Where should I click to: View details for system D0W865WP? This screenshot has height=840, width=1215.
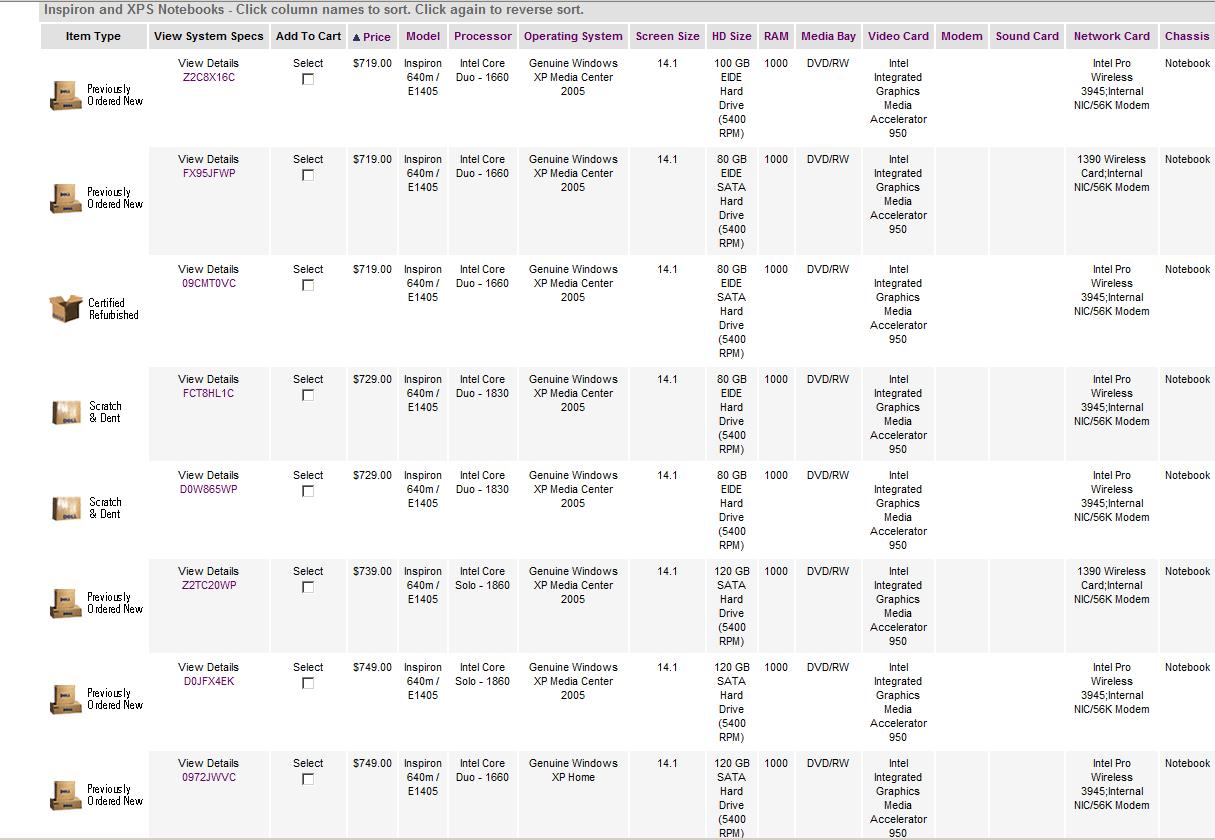click(x=209, y=489)
